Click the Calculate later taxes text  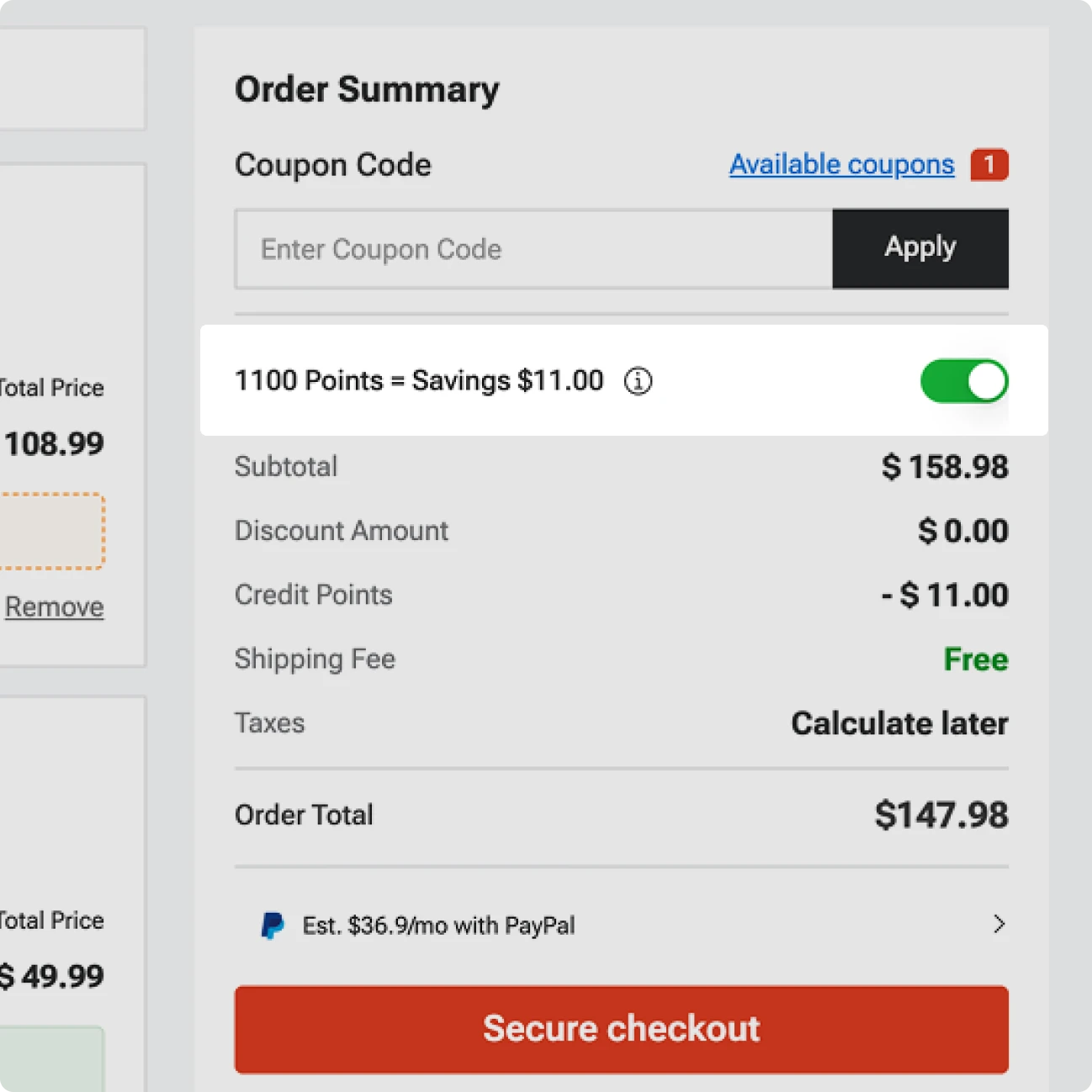tap(899, 724)
